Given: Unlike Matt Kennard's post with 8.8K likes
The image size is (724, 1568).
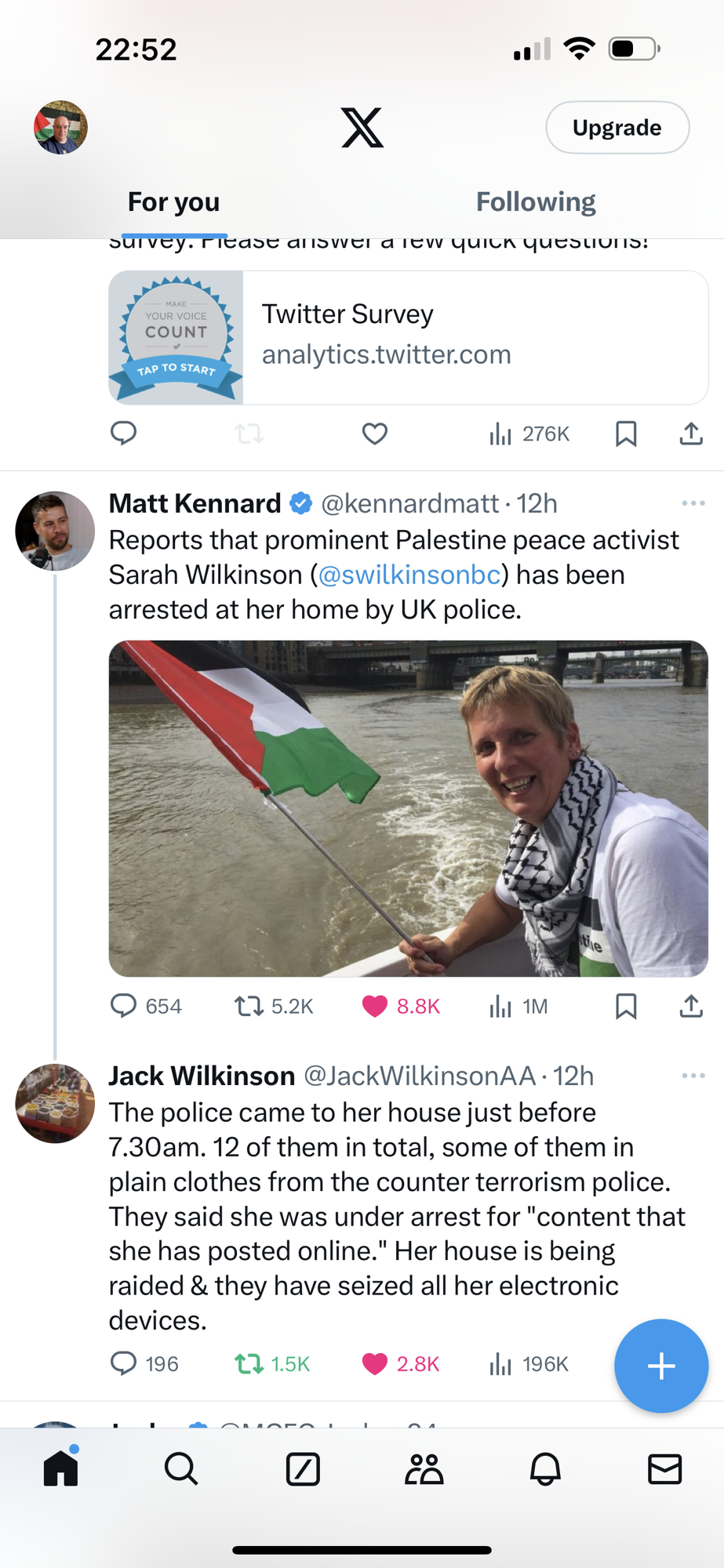Looking at the screenshot, I should point(375,1006).
